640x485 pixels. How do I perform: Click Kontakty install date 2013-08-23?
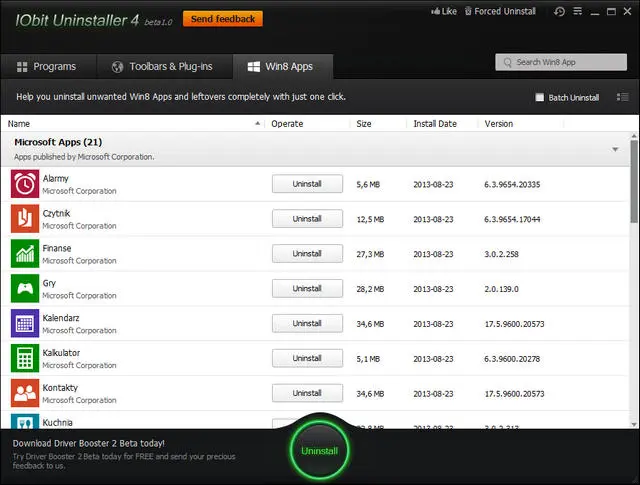coord(433,394)
